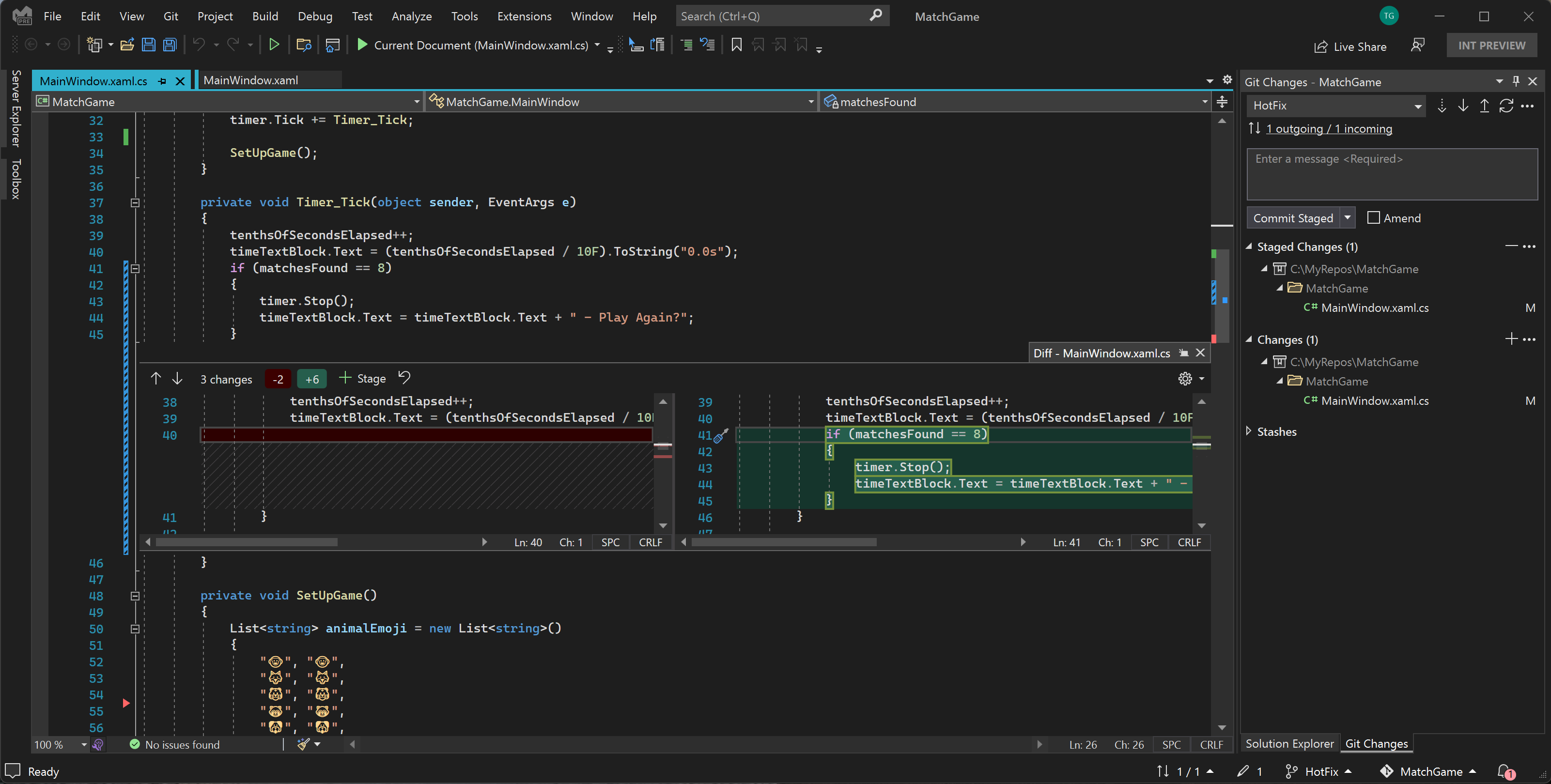This screenshot has width=1551, height=784.
Task: Expand the Staged Changes section
Action: click(x=1250, y=246)
